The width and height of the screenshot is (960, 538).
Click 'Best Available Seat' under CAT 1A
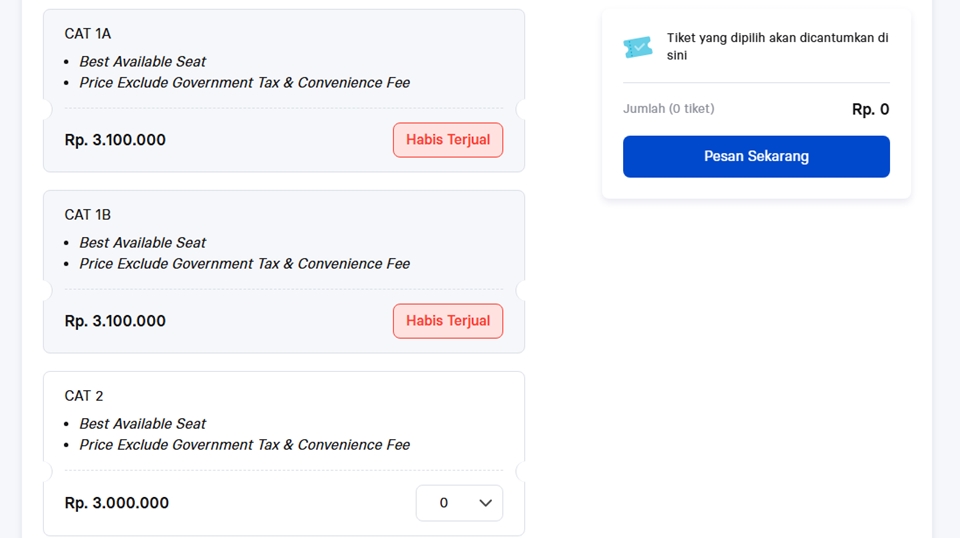143,62
